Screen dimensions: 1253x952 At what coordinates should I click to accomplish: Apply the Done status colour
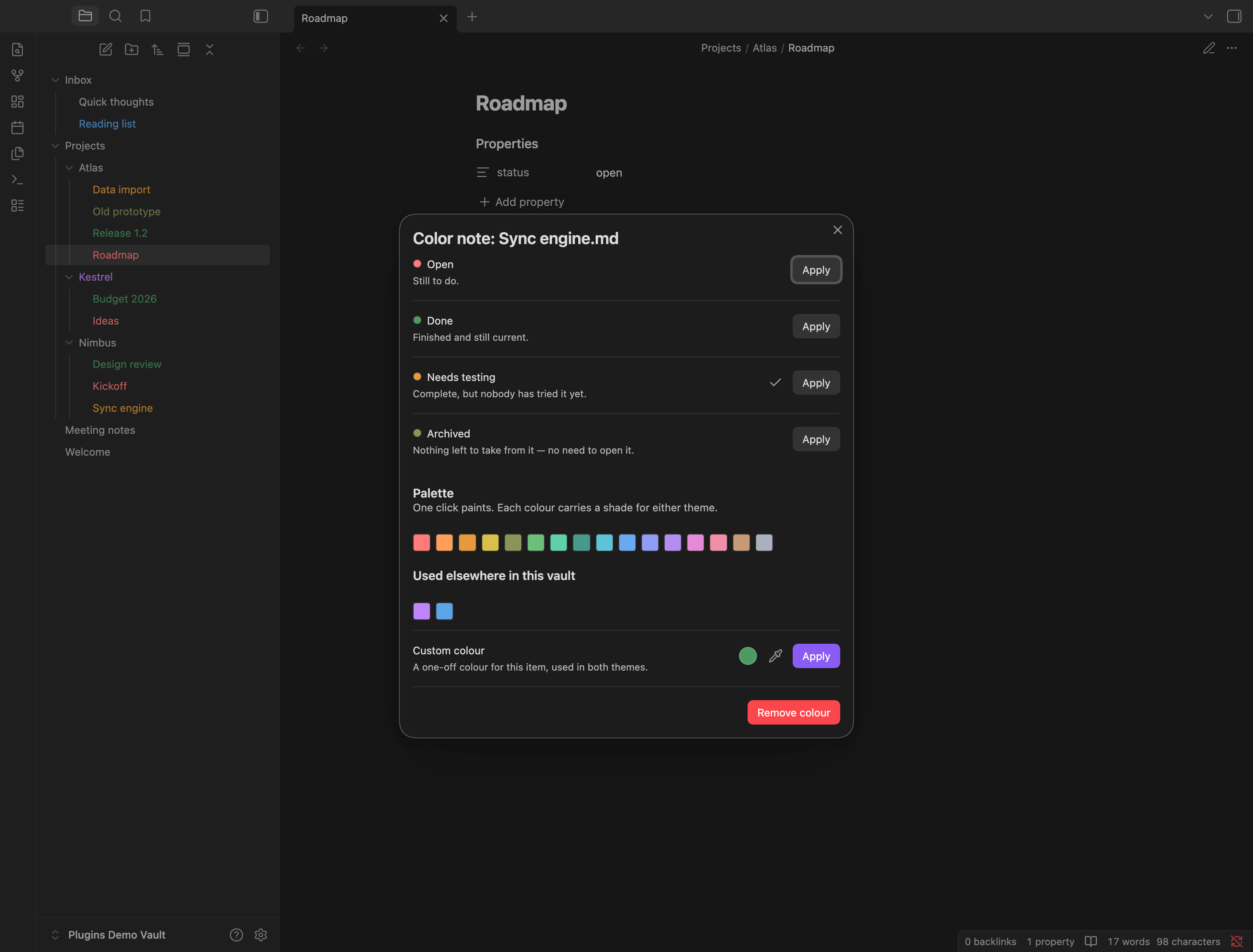click(x=816, y=327)
